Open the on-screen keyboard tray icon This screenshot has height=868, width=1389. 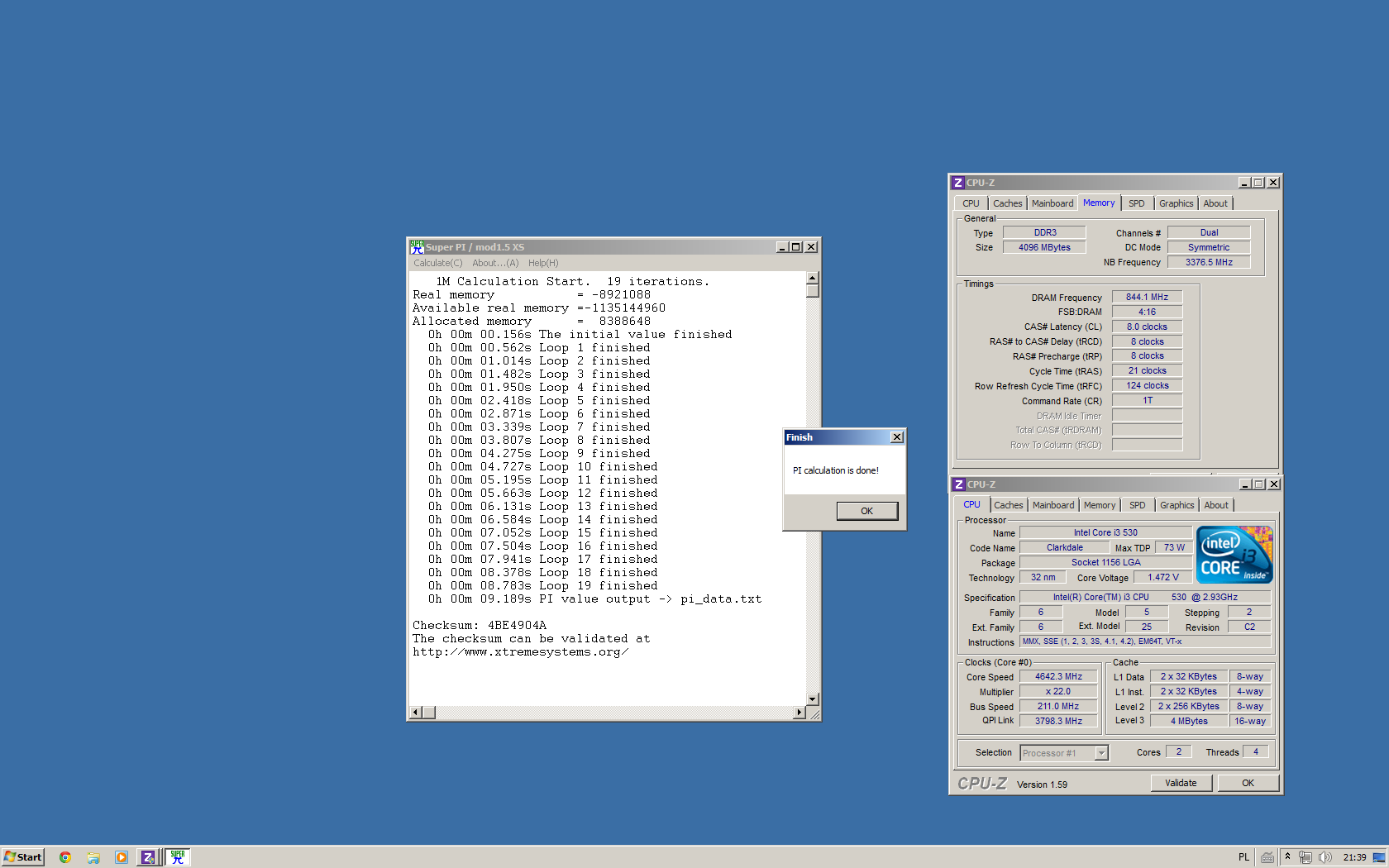1267,857
